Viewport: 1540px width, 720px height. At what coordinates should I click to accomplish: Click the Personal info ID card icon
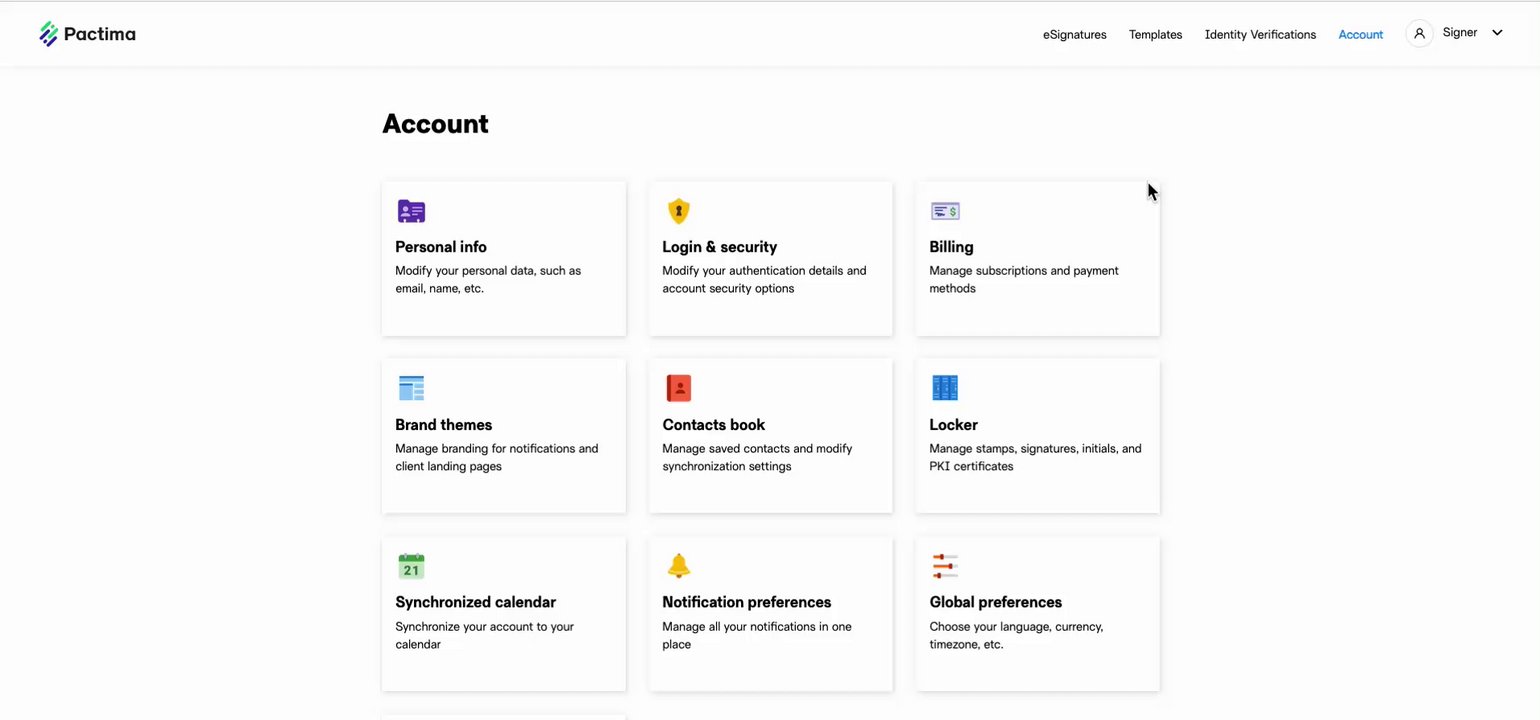(x=411, y=211)
